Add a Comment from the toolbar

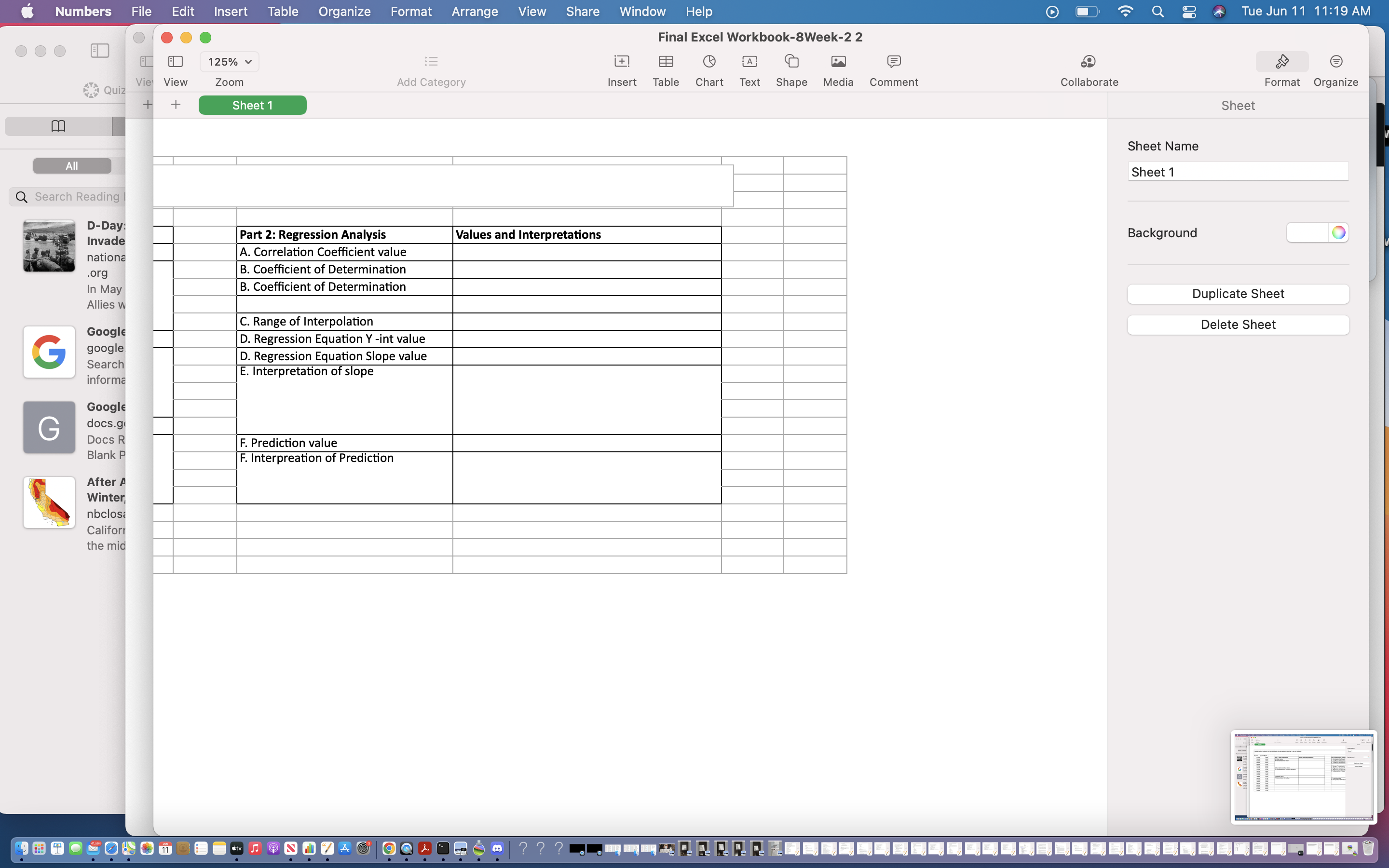point(893,62)
